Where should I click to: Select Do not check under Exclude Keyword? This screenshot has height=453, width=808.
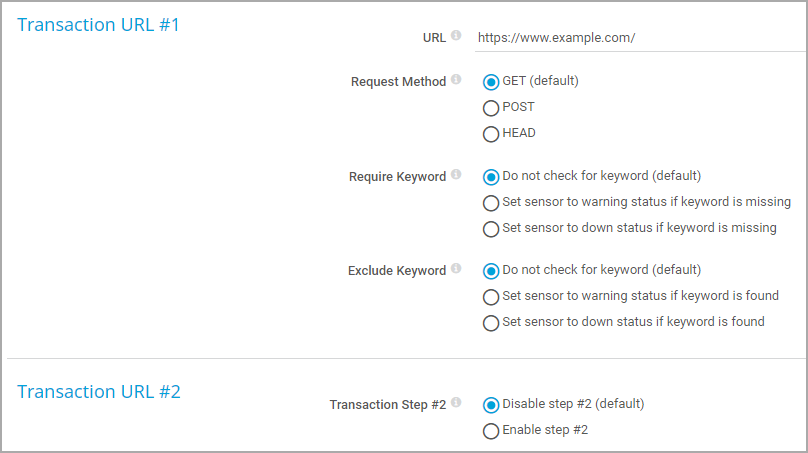point(491,271)
